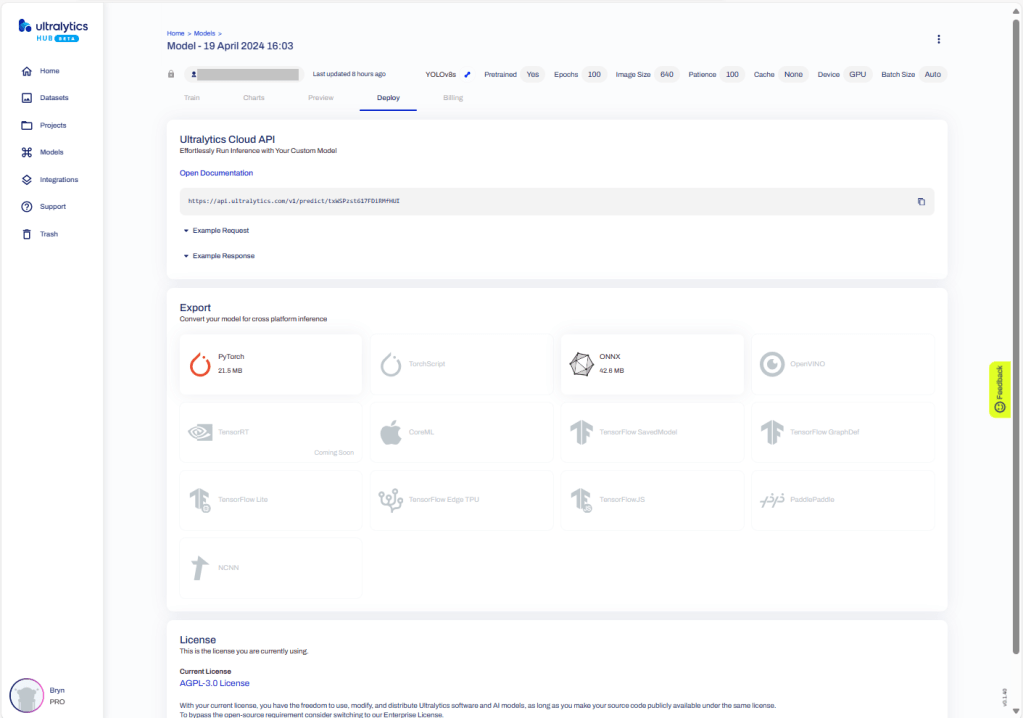The width and height of the screenshot is (1023, 718).
Task: Open the three-dot model options menu
Action: tap(938, 39)
